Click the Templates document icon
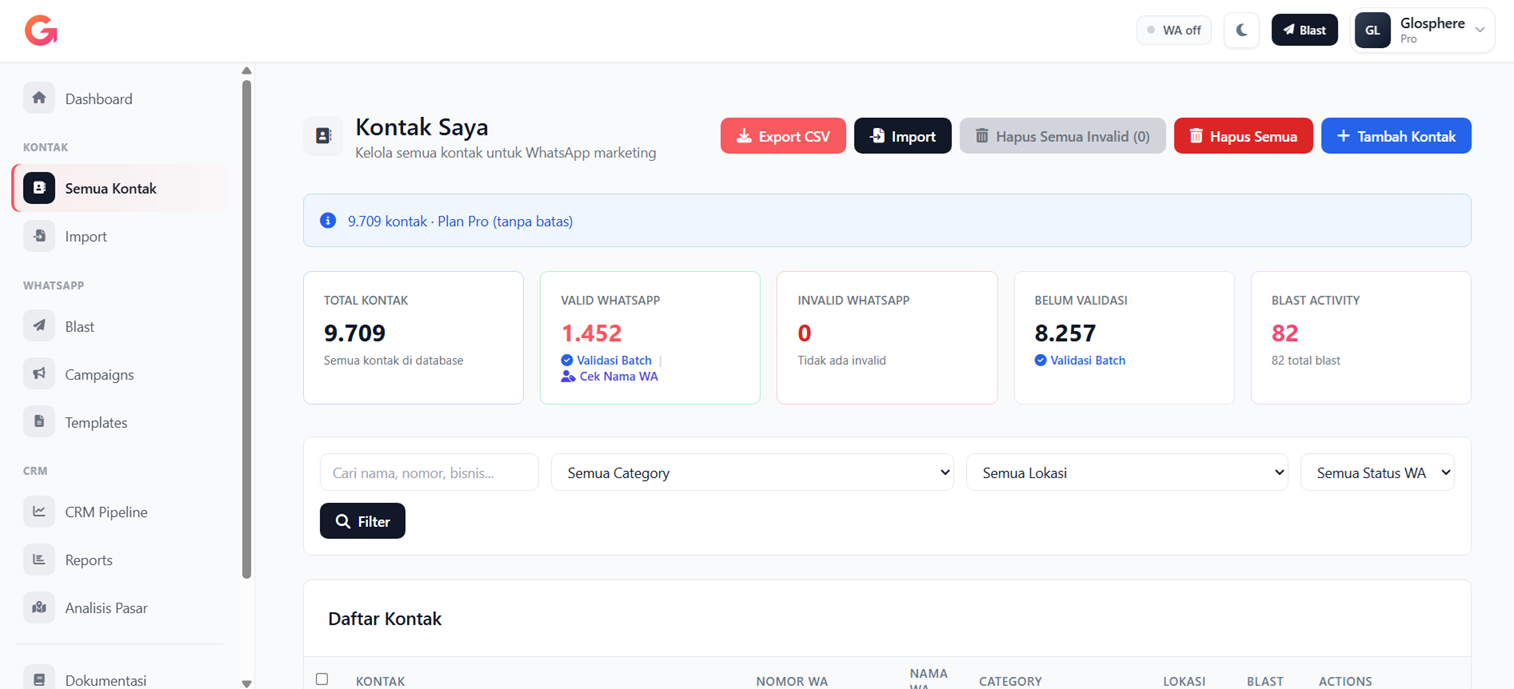This screenshot has height=689, width=1514. point(39,422)
